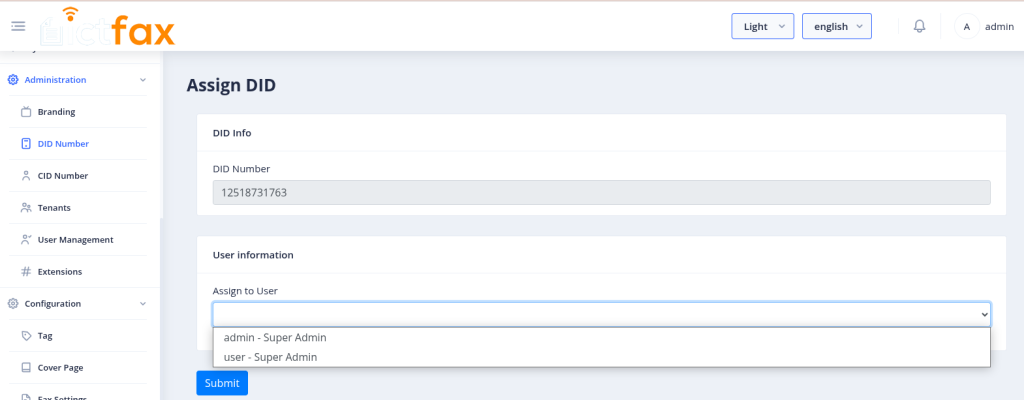Open the english language dropdown

pos(837,27)
